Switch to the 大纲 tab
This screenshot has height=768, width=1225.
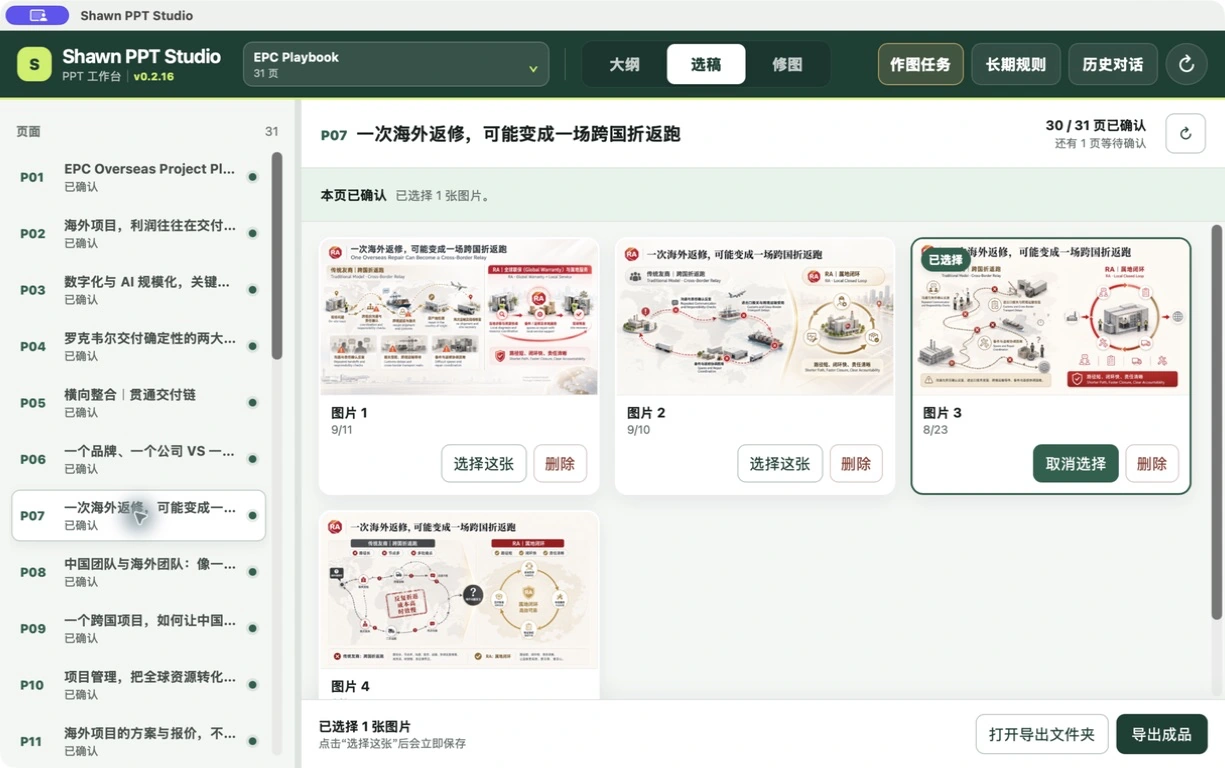click(x=625, y=64)
